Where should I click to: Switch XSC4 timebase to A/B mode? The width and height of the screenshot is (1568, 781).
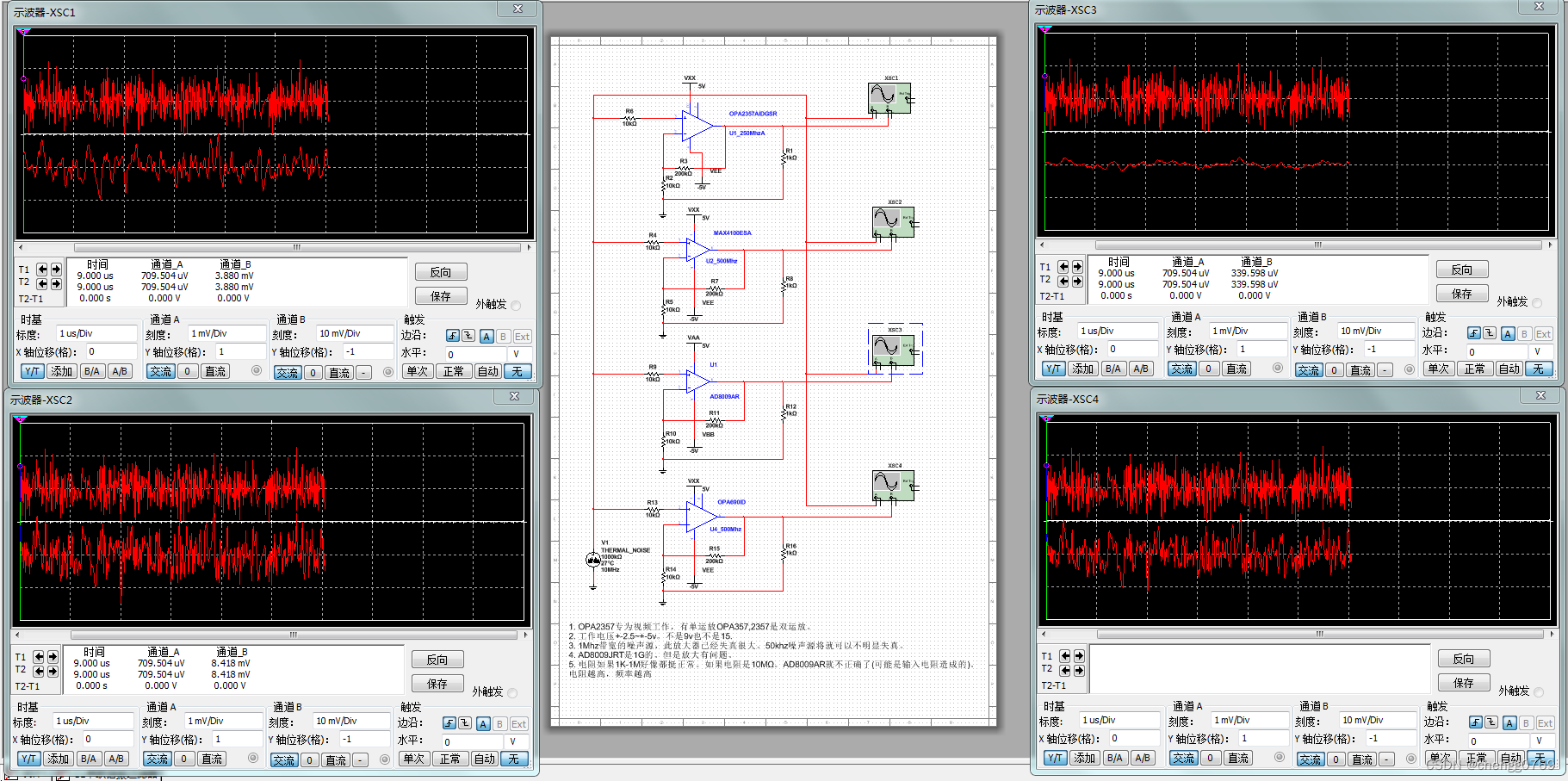pos(1143,758)
